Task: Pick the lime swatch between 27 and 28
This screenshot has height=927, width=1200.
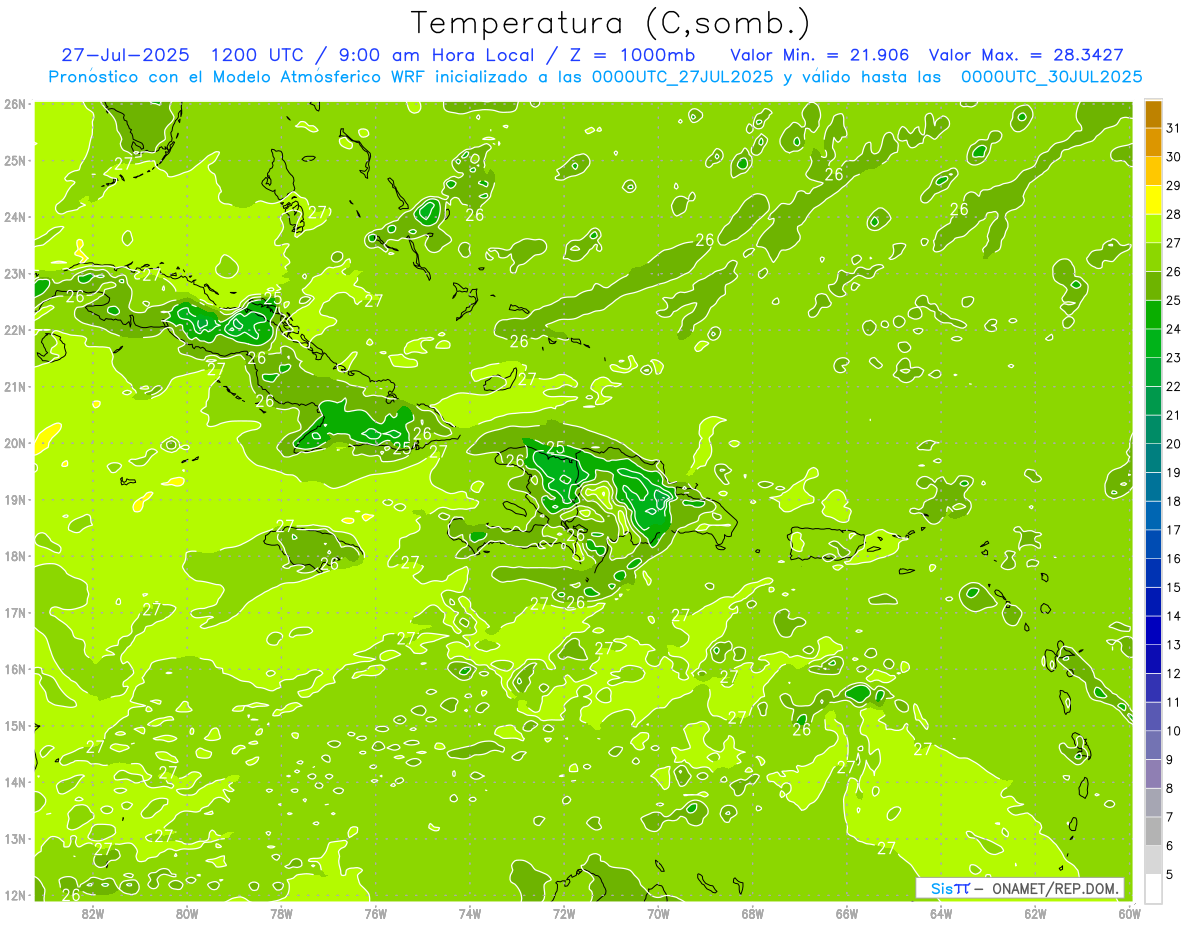Action: 1153,229
